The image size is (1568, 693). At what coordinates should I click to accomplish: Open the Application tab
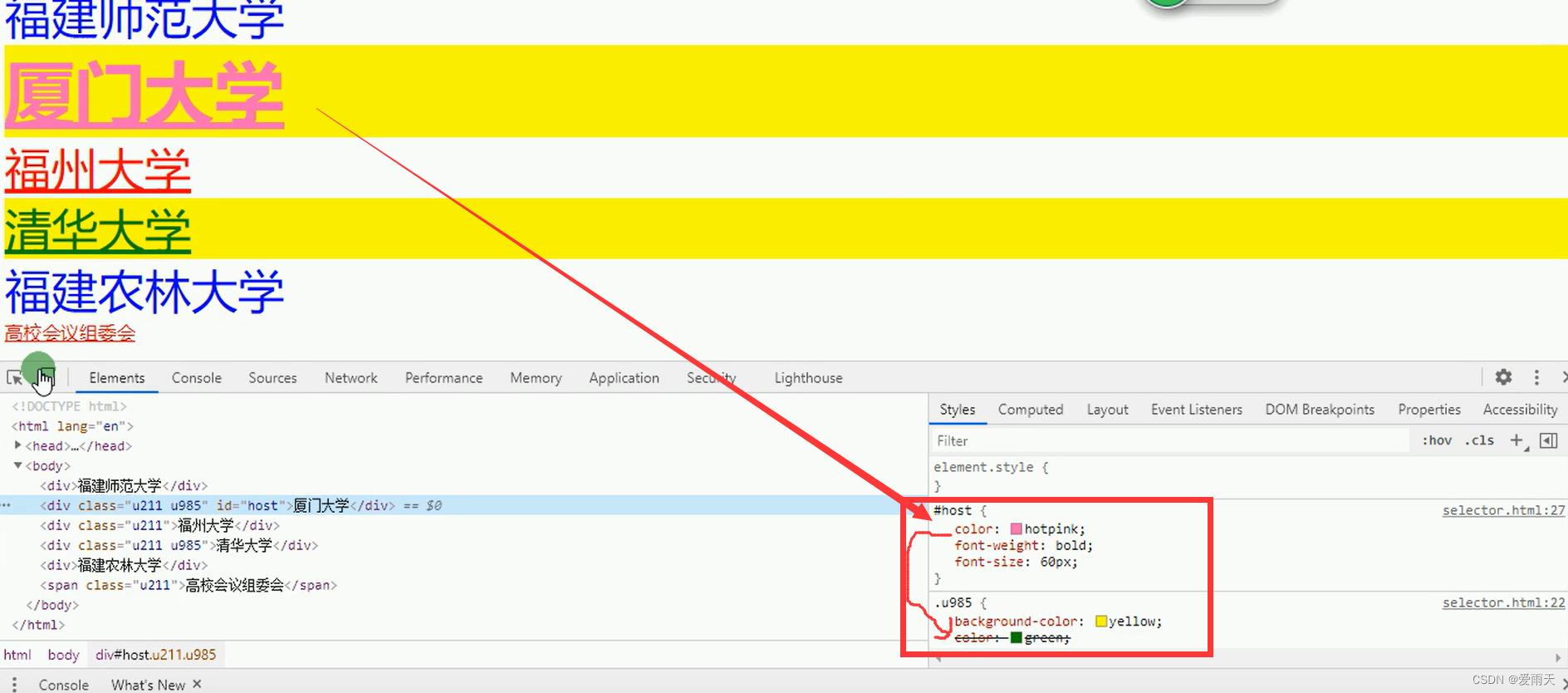[624, 378]
